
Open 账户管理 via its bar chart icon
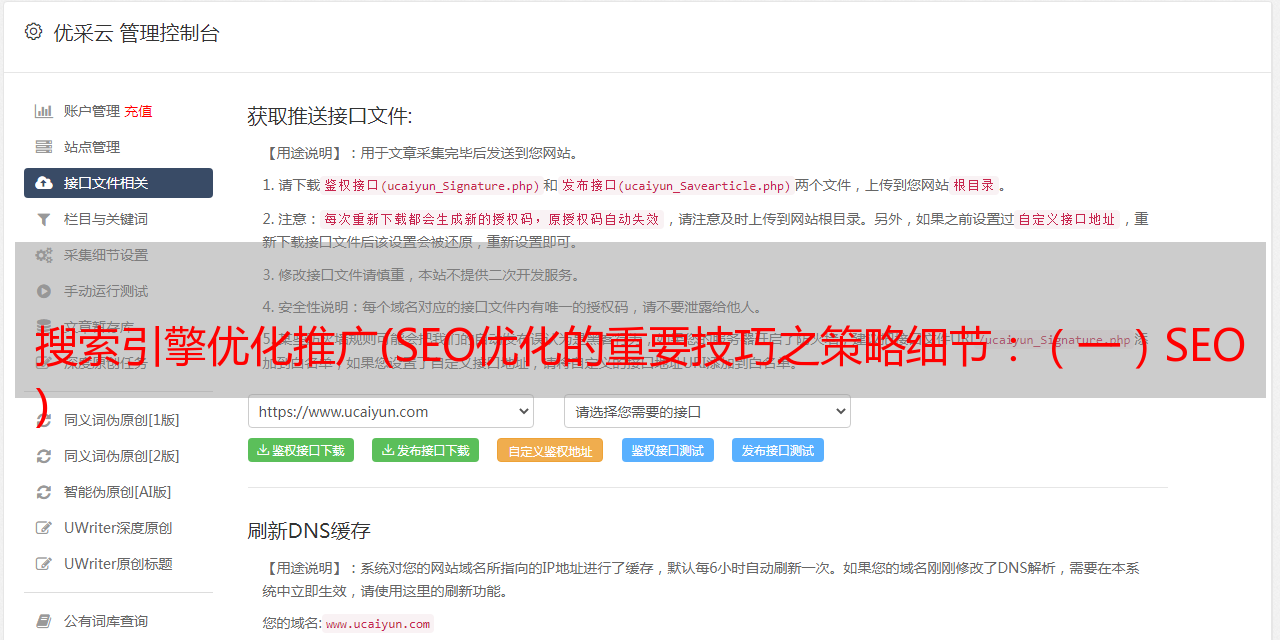(43, 111)
